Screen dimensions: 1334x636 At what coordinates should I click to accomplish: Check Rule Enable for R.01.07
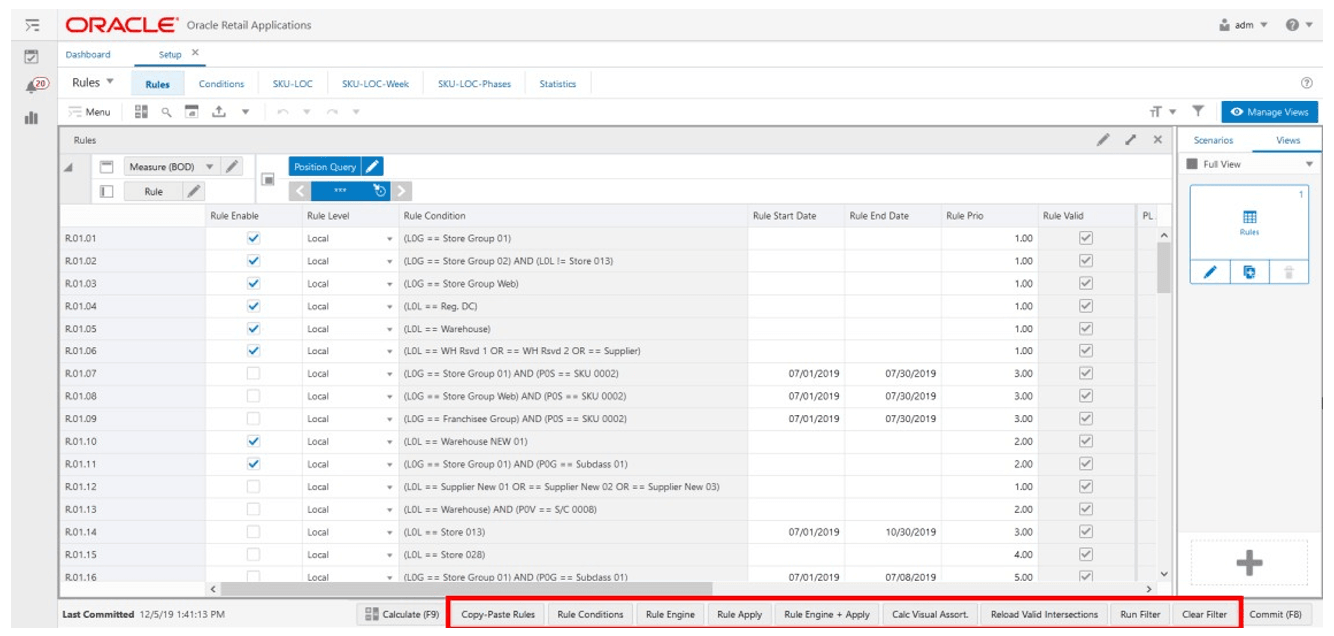tap(253, 373)
